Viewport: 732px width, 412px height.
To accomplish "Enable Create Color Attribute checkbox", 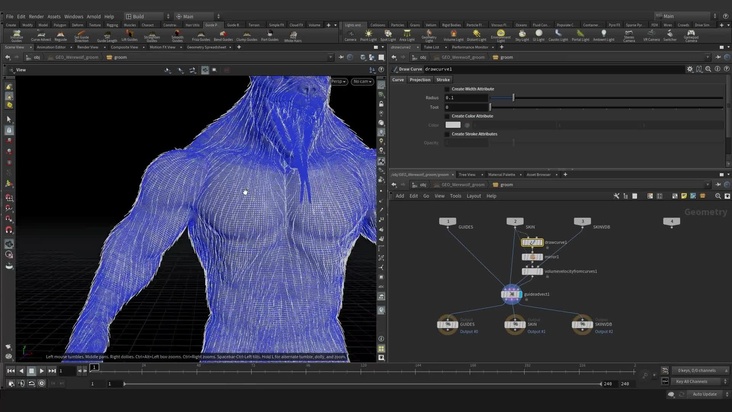I will [x=447, y=115].
